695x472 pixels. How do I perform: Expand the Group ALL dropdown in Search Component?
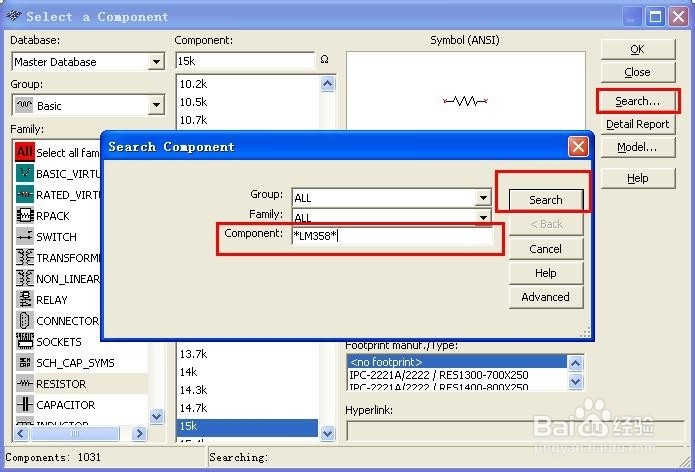pos(483,197)
